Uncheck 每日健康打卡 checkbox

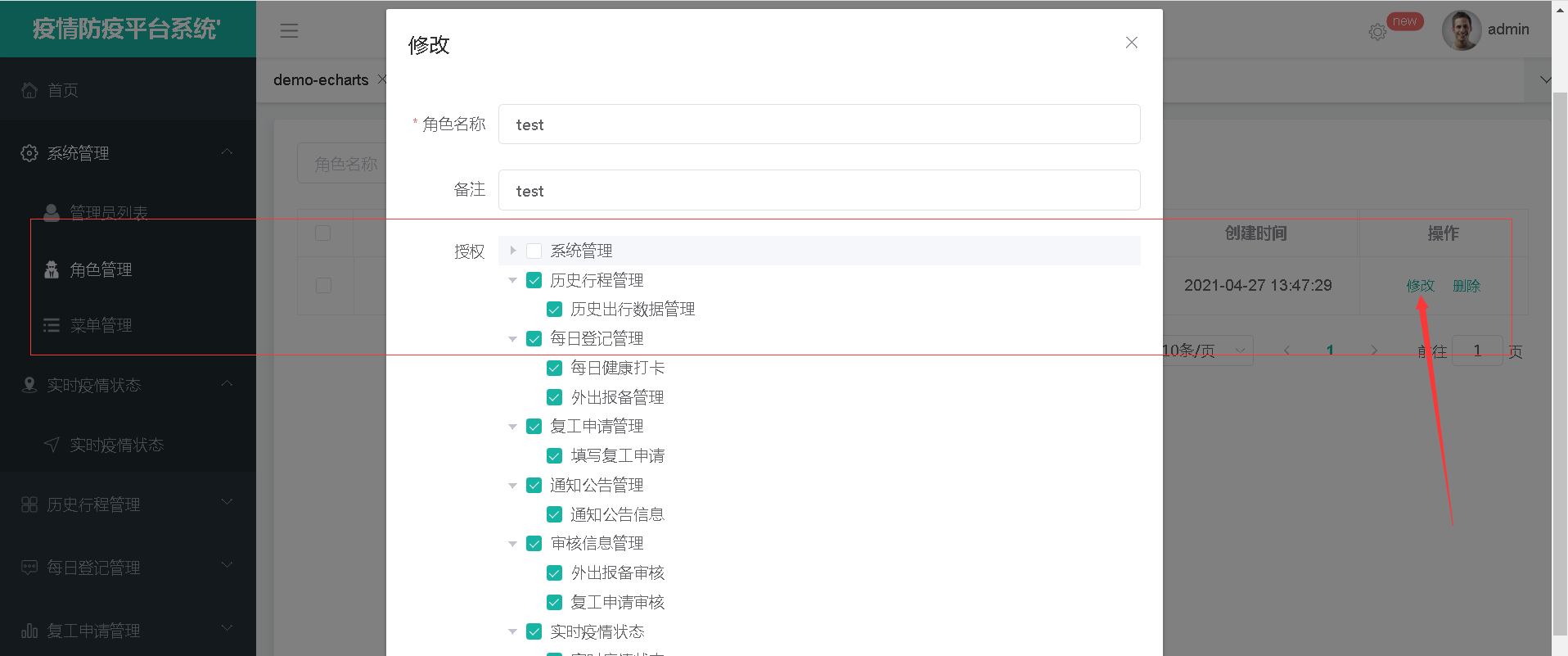554,369
